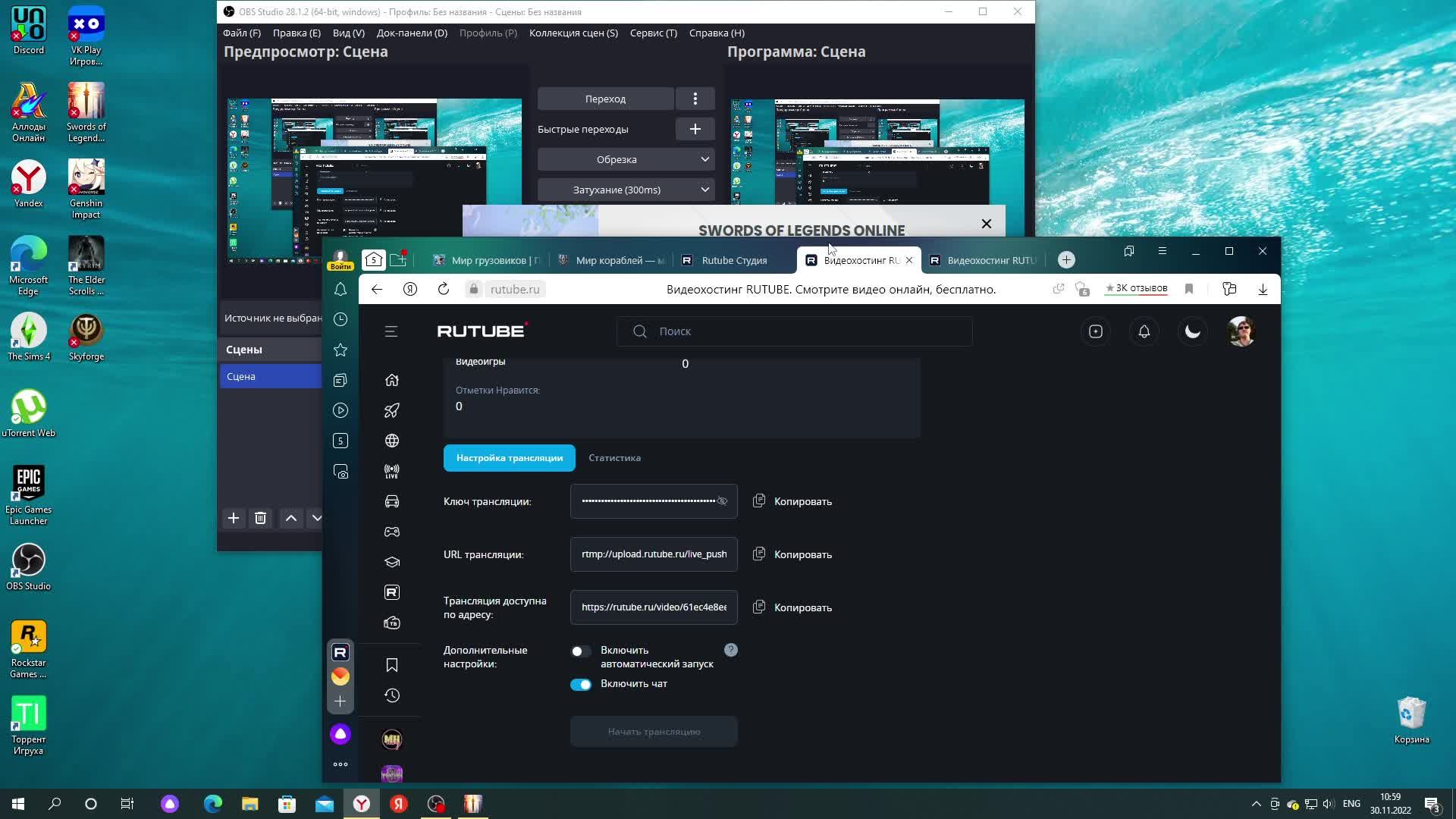
Task: Switch to the 'Статистика' tab
Action: [x=614, y=458]
